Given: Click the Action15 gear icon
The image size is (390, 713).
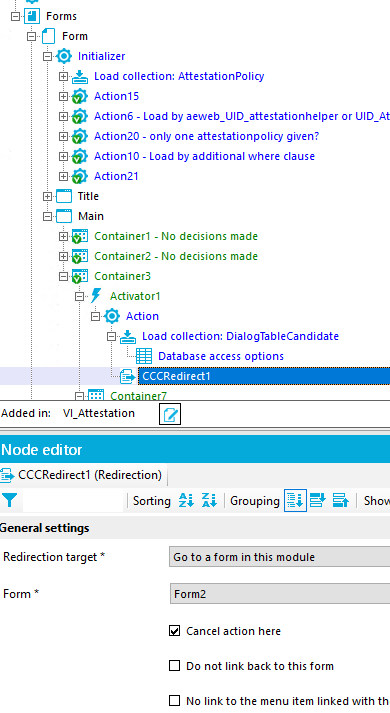Looking at the screenshot, I should [x=80, y=96].
